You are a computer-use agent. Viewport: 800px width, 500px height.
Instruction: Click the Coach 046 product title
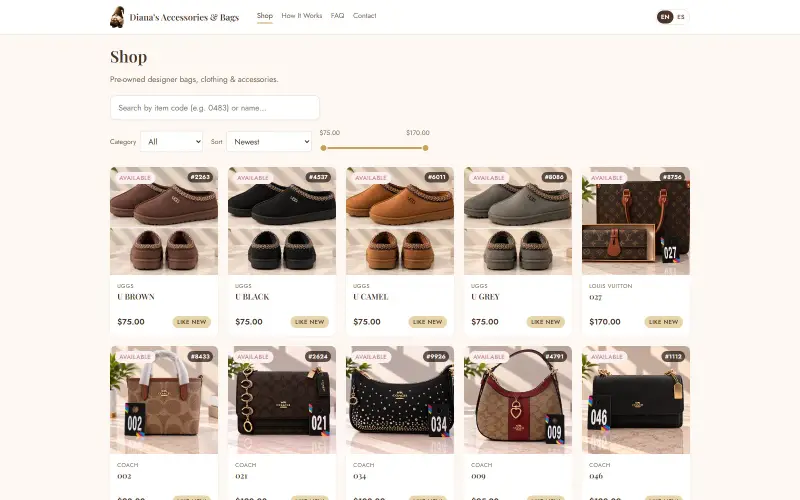(596, 476)
